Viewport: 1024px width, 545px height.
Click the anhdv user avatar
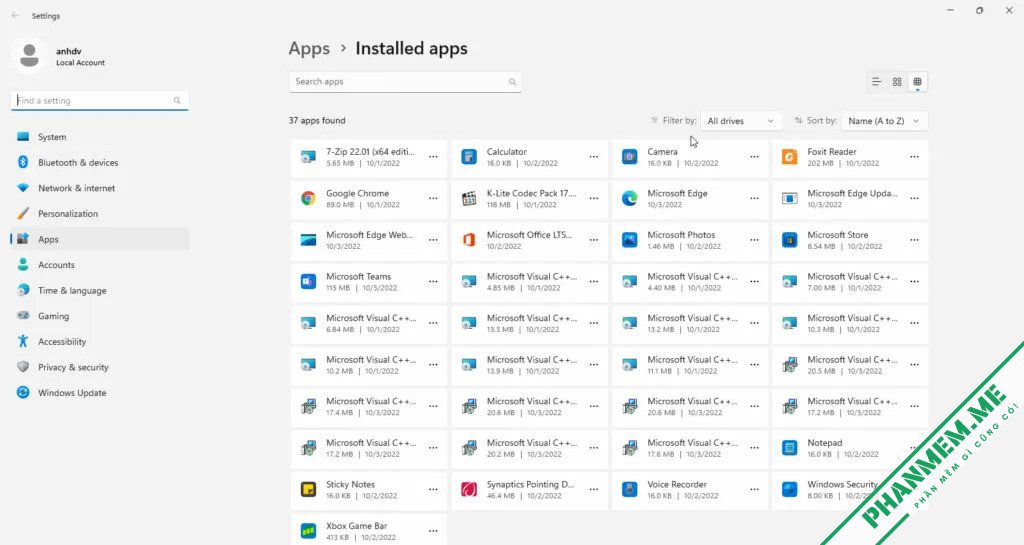[x=29, y=55]
